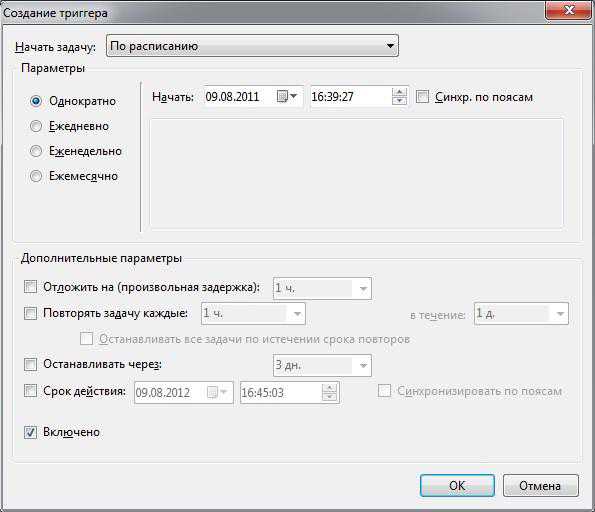Click the start time field 16:39:27
595x512 pixels.
[351, 97]
